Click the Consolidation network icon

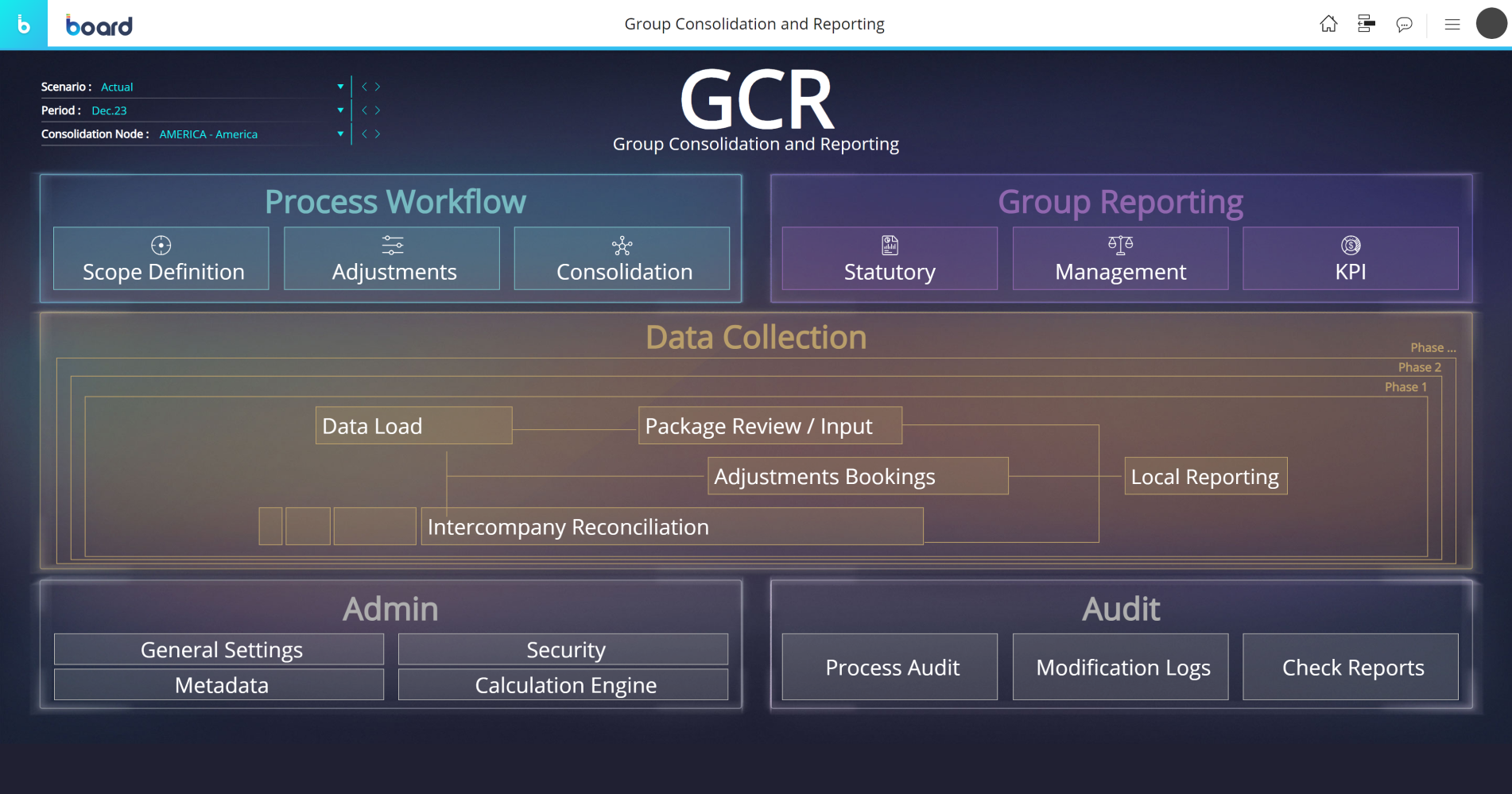[x=622, y=246]
